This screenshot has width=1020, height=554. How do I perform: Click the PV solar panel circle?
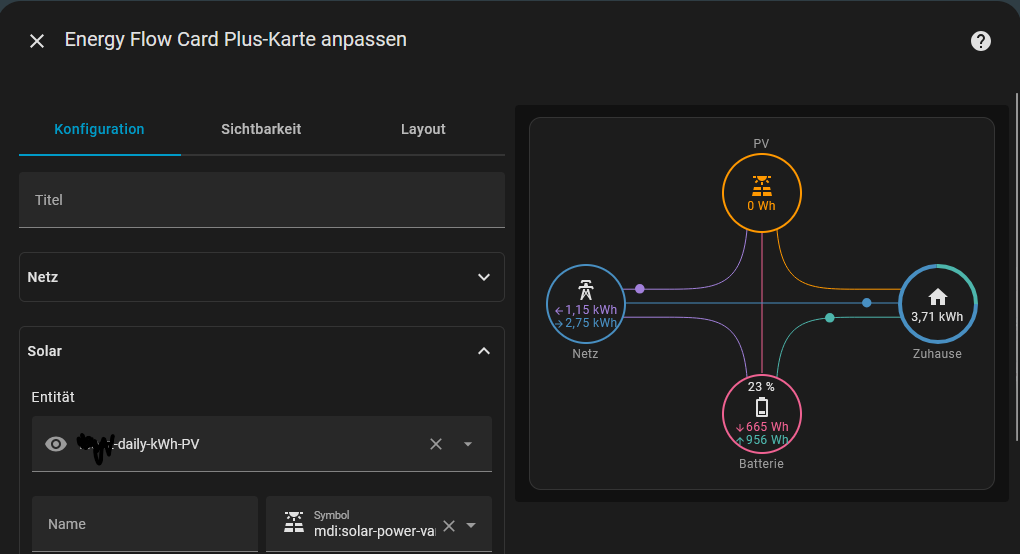[762, 193]
